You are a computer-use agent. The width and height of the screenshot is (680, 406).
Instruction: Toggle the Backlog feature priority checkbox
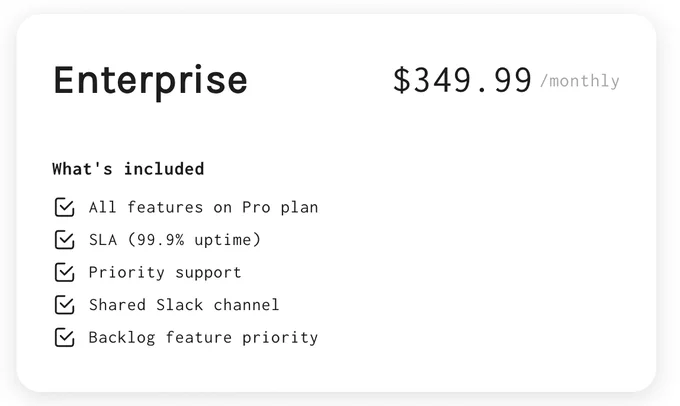click(x=65, y=337)
